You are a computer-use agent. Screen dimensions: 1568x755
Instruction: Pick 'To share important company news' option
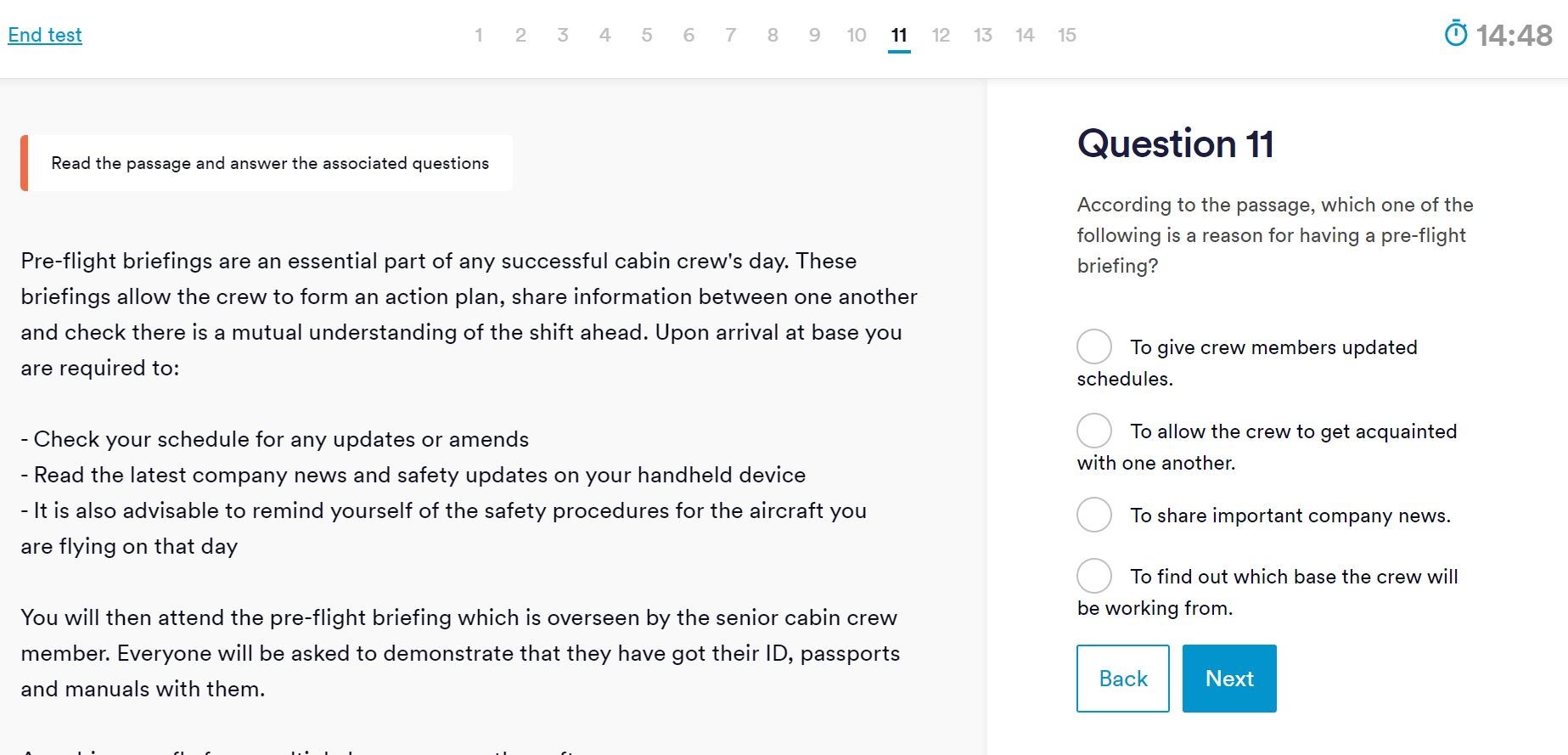pyautogui.click(x=1094, y=515)
